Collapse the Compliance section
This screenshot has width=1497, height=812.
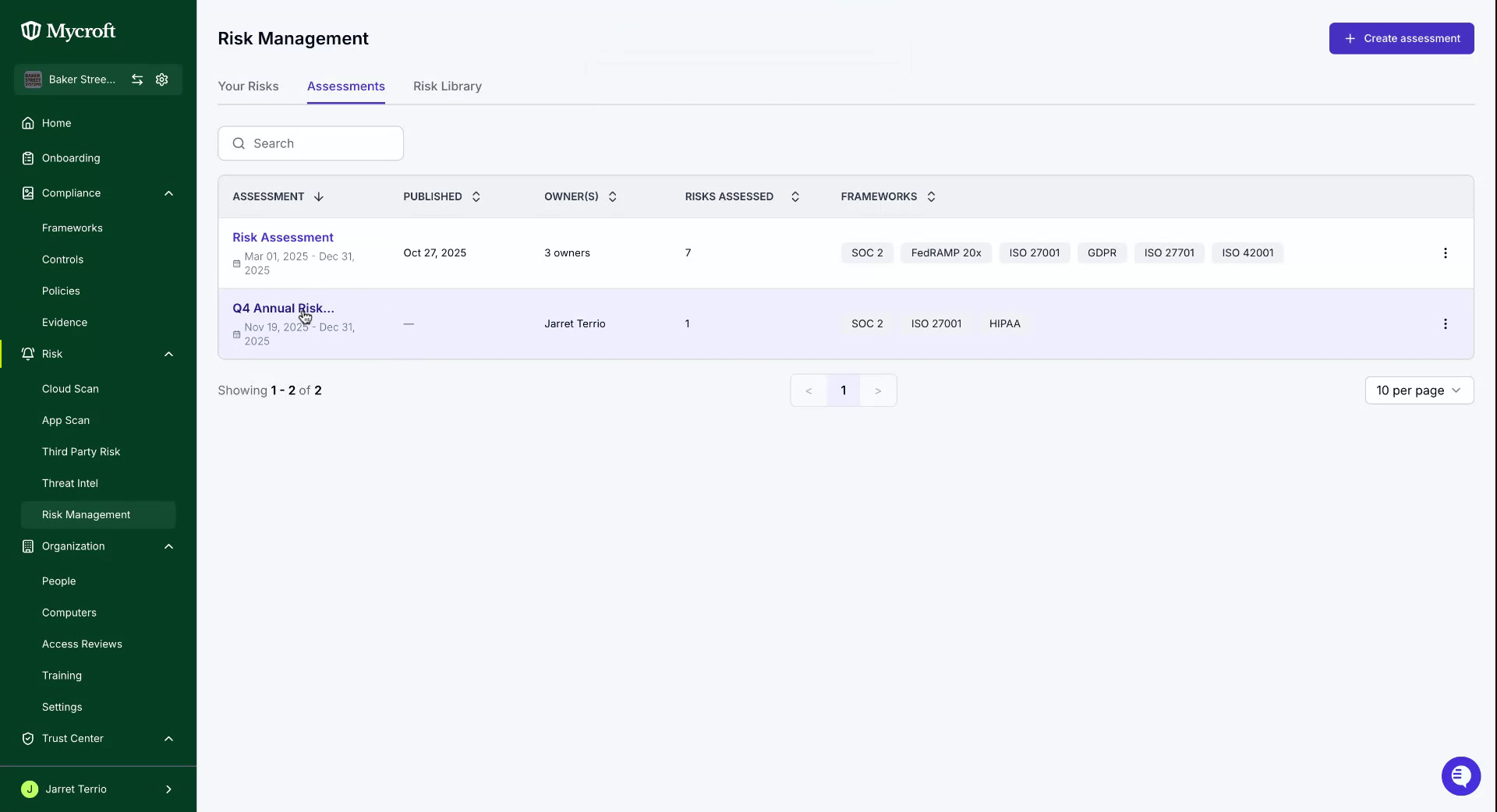(168, 193)
